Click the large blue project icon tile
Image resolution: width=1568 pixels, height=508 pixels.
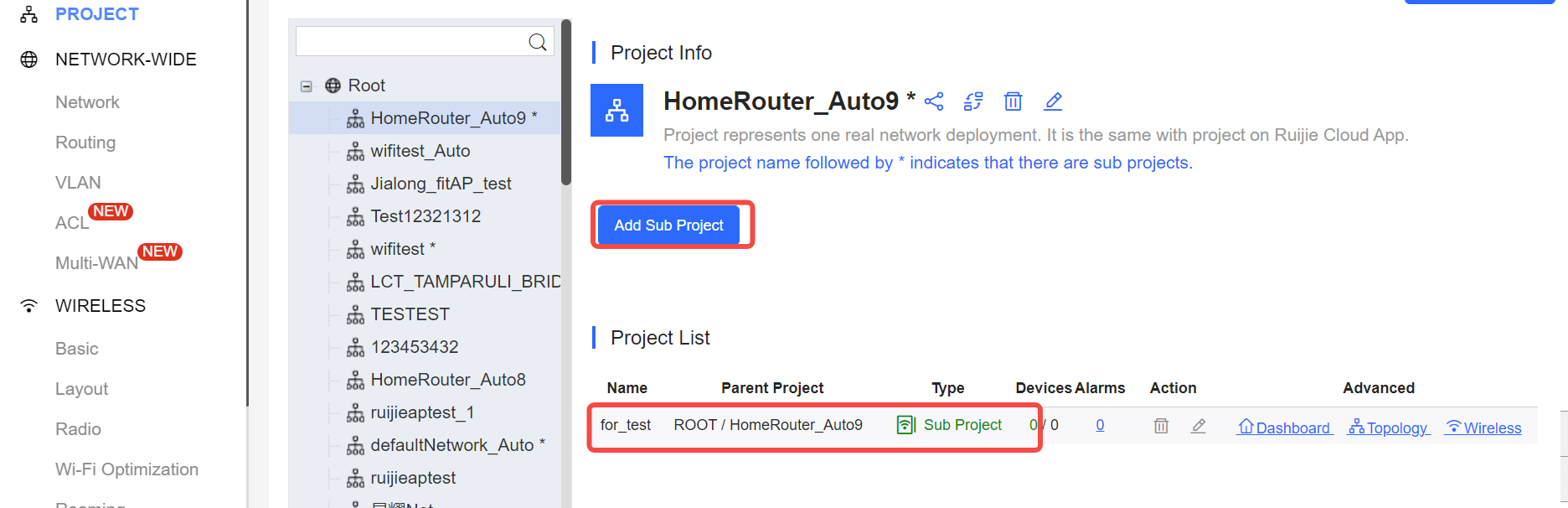coord(616,110)
